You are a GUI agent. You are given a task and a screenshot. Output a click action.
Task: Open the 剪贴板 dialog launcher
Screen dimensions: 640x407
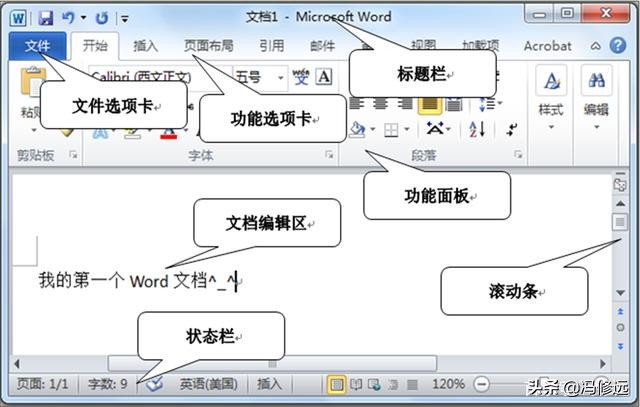73,154
